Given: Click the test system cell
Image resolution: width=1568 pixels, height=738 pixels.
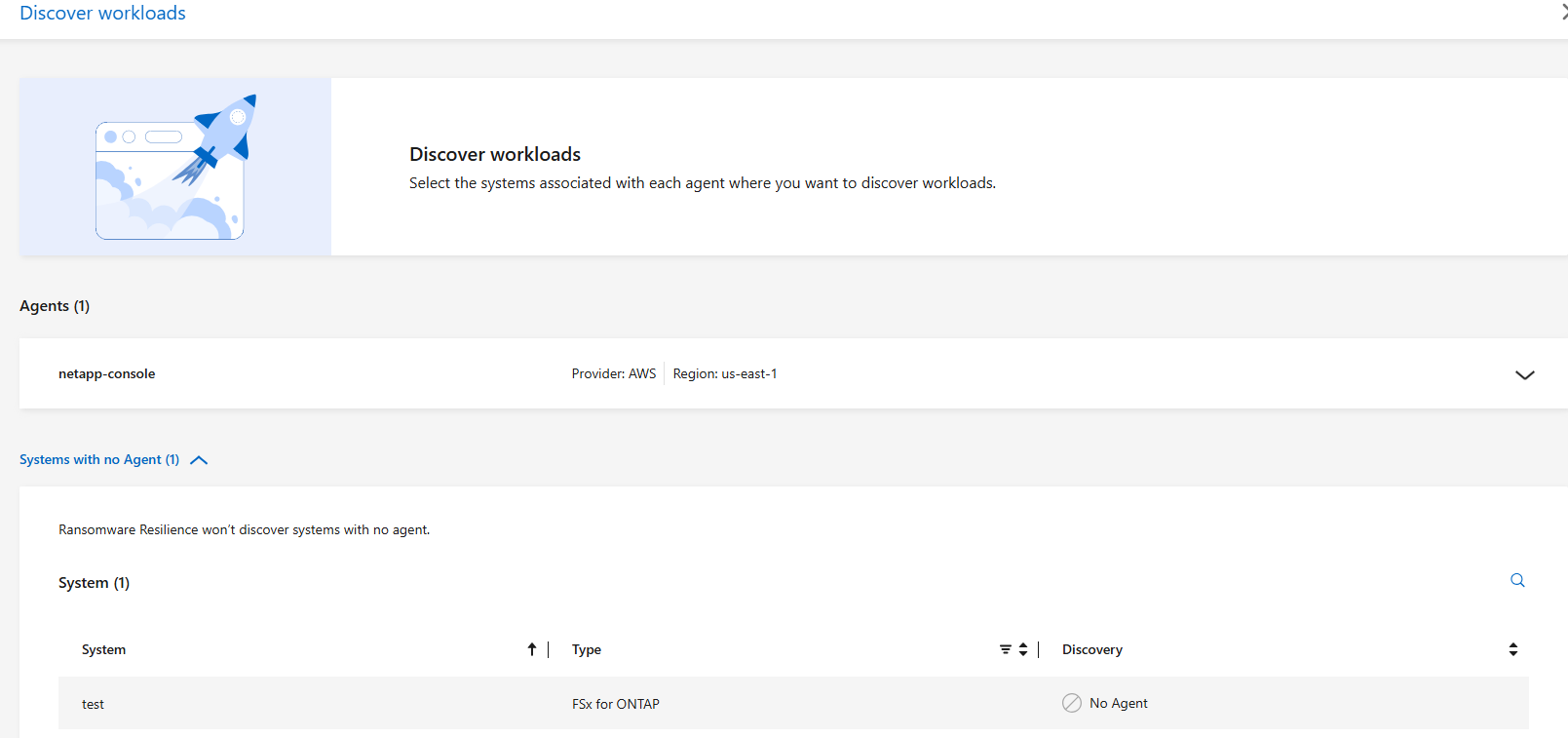Looking at the screenshot, I should [x=93, y=704].
